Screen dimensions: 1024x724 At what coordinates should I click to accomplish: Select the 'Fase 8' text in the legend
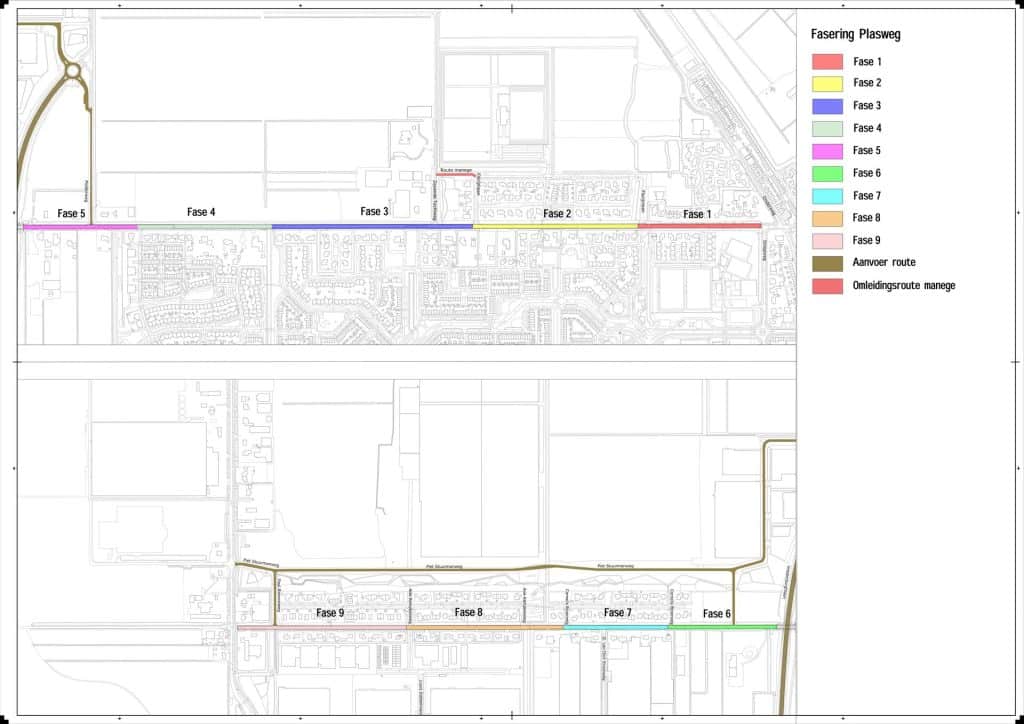[x=867, y=217]
